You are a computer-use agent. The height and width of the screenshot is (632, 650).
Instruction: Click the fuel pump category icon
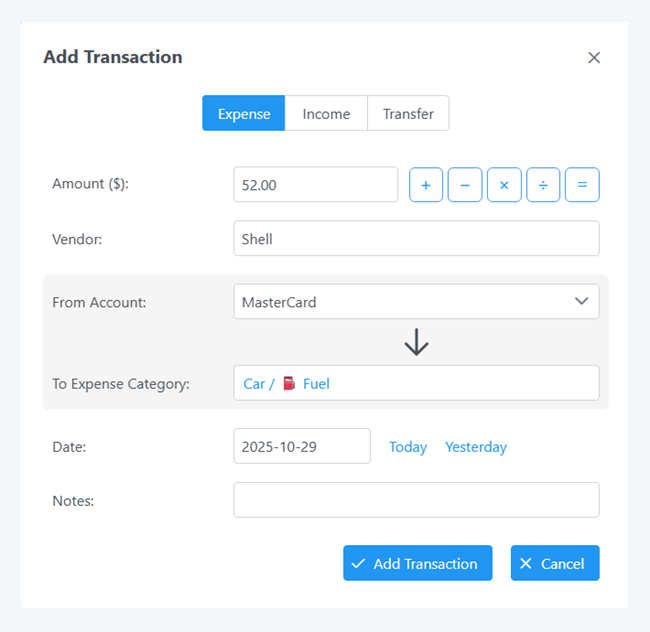click(289, 383)
